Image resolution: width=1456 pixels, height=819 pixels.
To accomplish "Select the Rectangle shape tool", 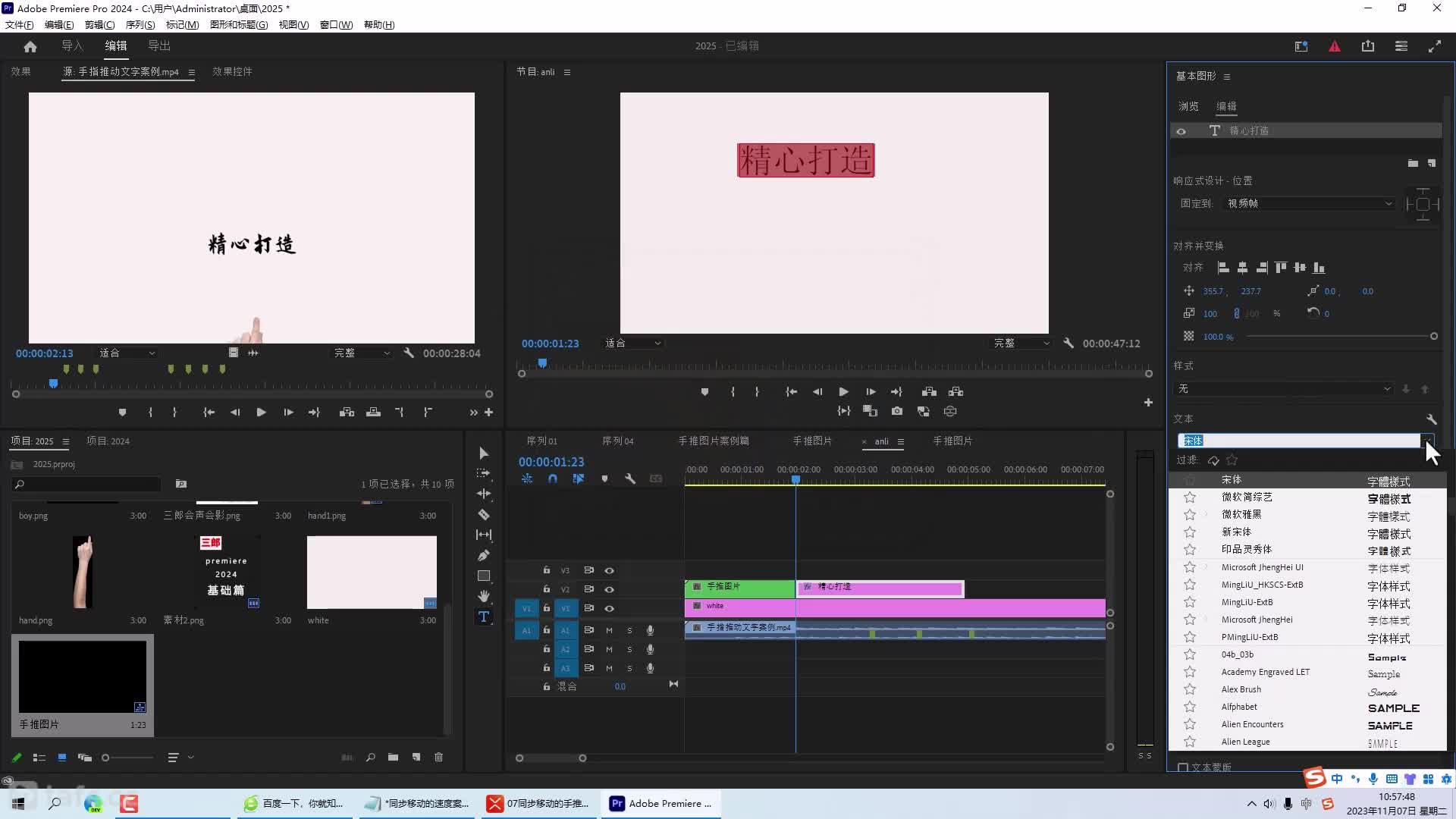I will pyautogui.click(x=484, y=576).
